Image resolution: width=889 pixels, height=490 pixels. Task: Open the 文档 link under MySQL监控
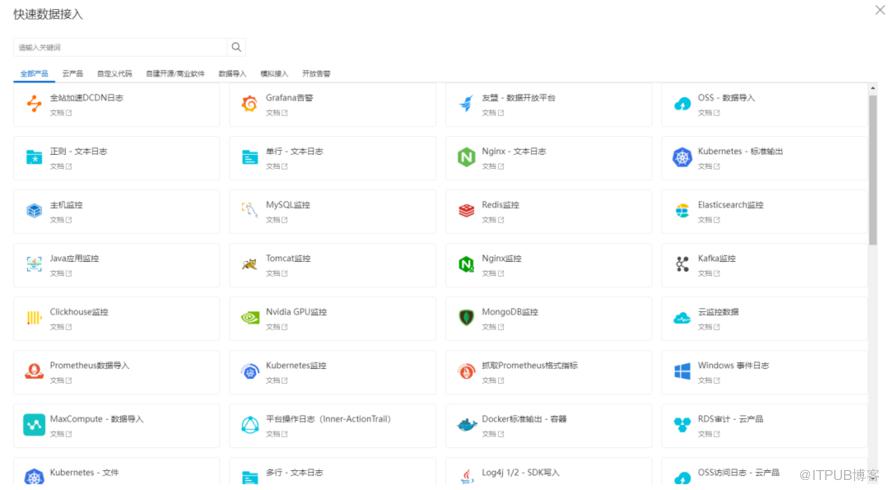pyautogui.click(x=277, y=220)
